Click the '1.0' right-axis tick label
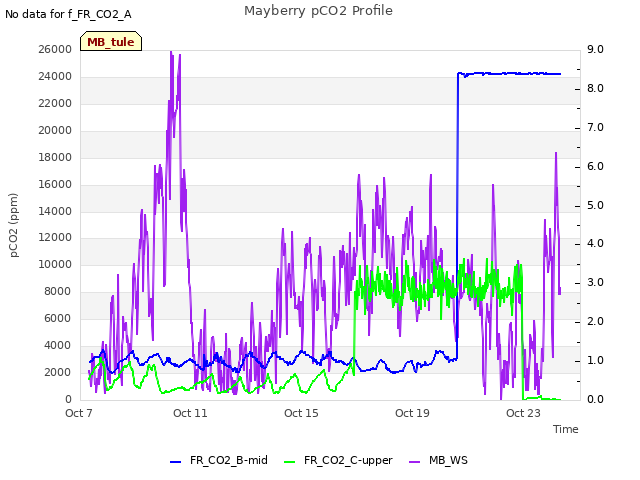640x480 pixels. click(x=595, y=360)
